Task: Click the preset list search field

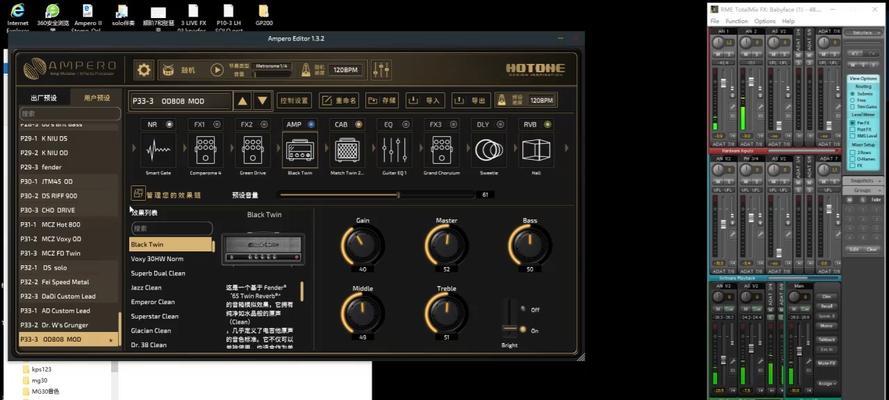Action: coord(70,114)
